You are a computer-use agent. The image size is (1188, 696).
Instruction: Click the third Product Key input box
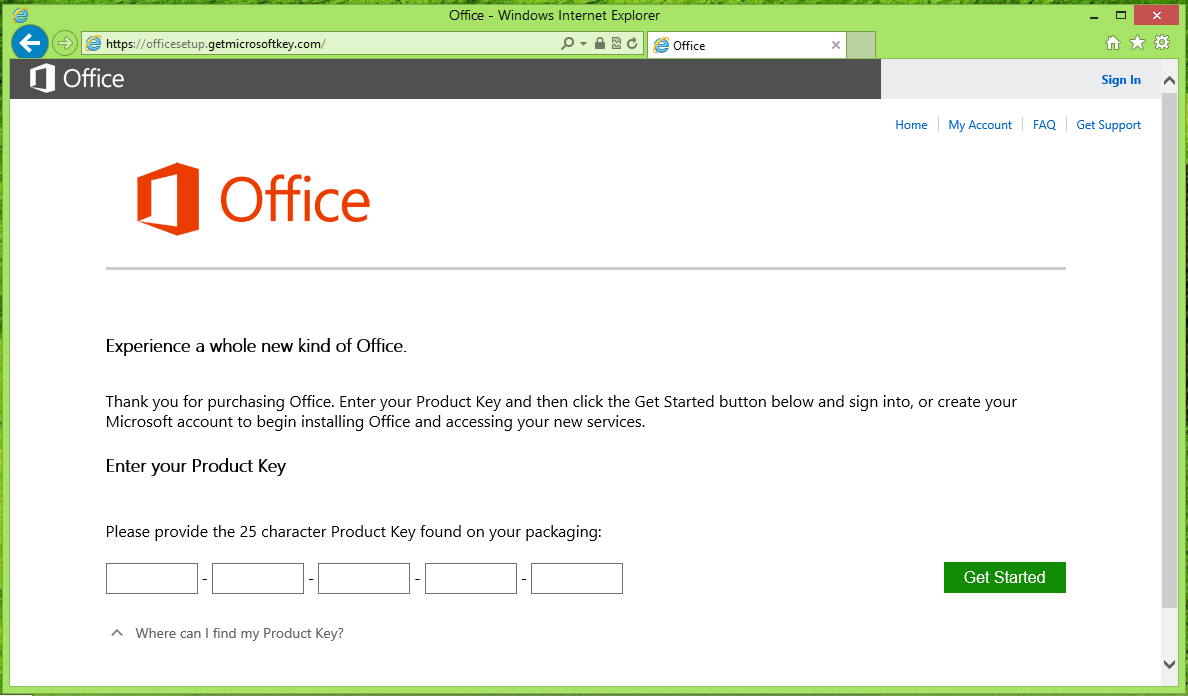pyautogui.click(x=364, y=579)
